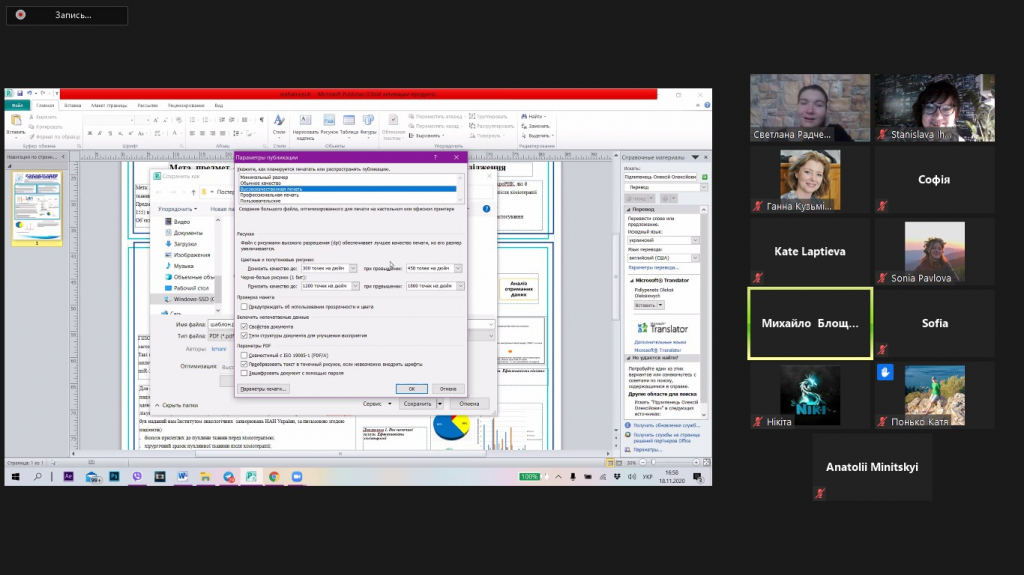The height and width of the screenshot is (575, 1024).
Task: Select Документы in the Save As folder tree
Action: pyautogui.click(x=184, y=233)
